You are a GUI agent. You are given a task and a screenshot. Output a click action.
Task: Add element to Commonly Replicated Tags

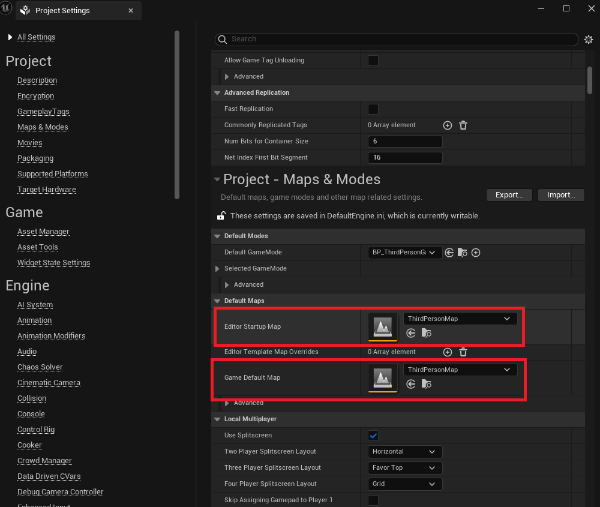[447, 125]
